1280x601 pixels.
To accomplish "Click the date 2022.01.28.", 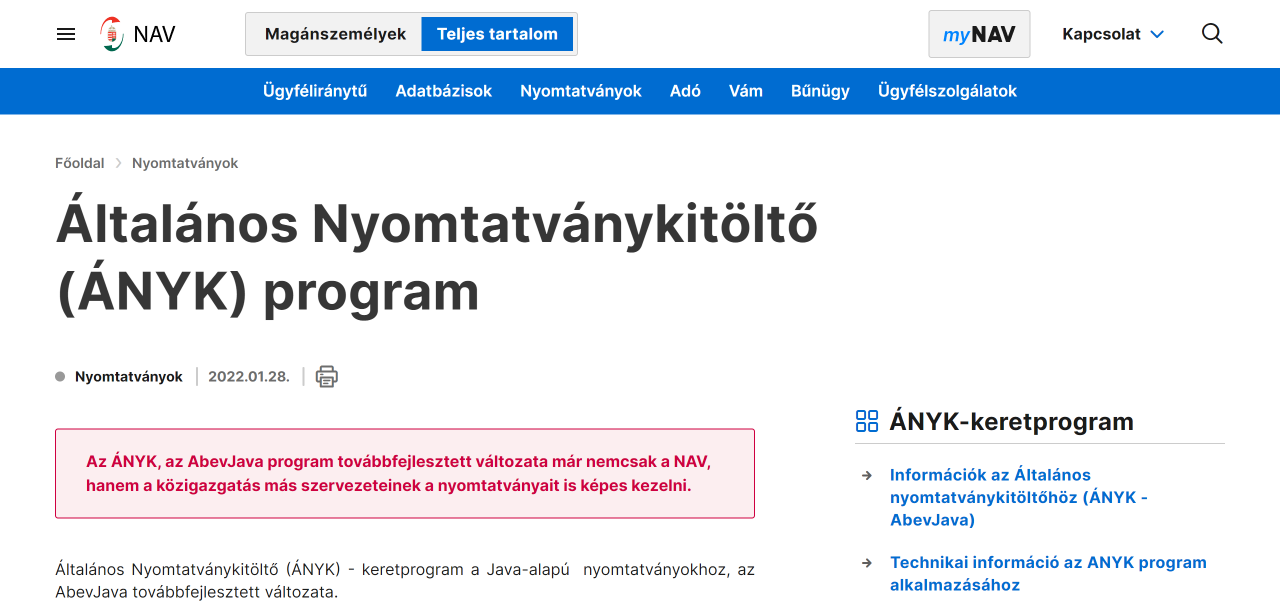I will 249,377.
